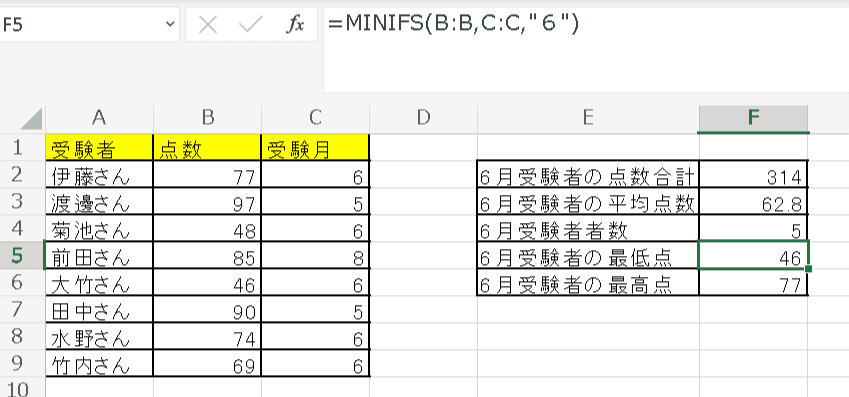Expand the Name Box dropdown arrow

pos(170,24)
